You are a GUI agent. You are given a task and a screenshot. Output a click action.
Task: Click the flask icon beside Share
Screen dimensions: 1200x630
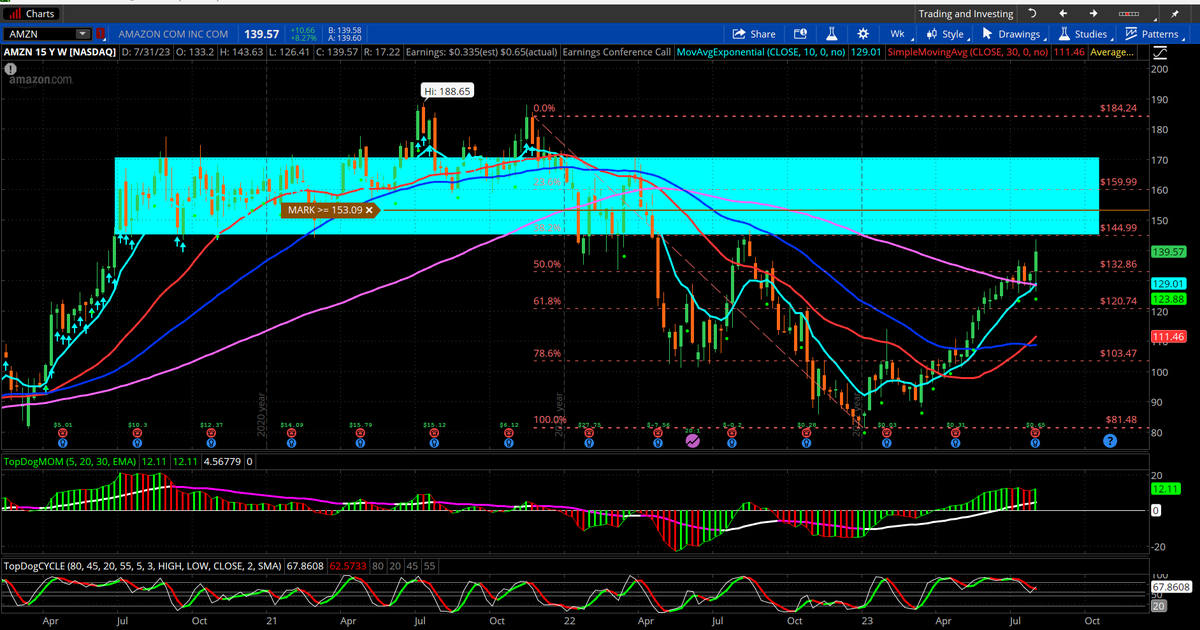click(x=832, y=34)
